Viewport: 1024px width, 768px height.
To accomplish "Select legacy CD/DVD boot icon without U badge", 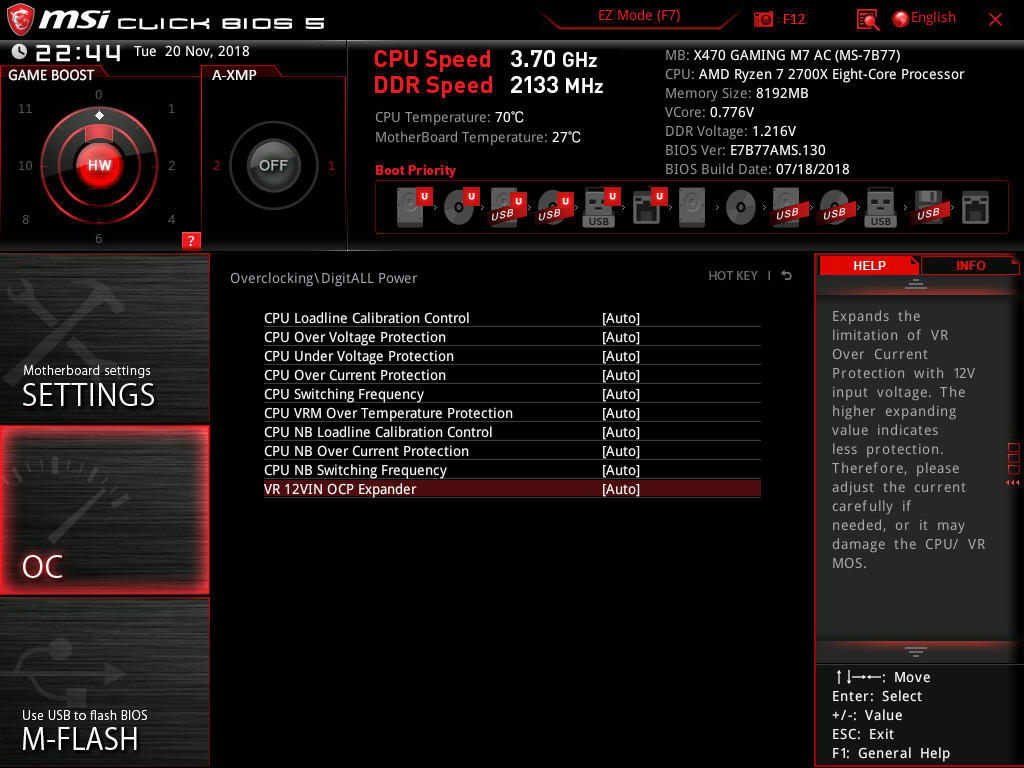I will [x=740, y=207].
